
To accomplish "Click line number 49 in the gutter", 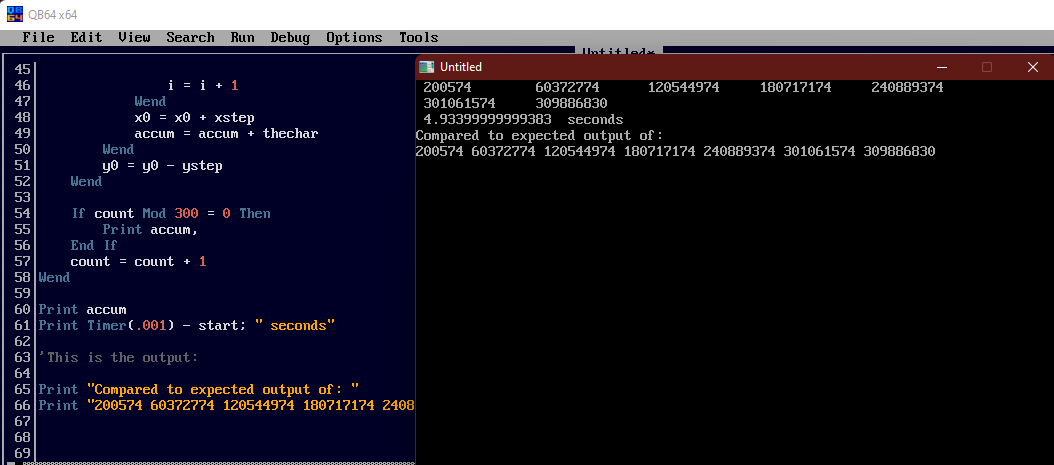I will [x=22, y=133].
